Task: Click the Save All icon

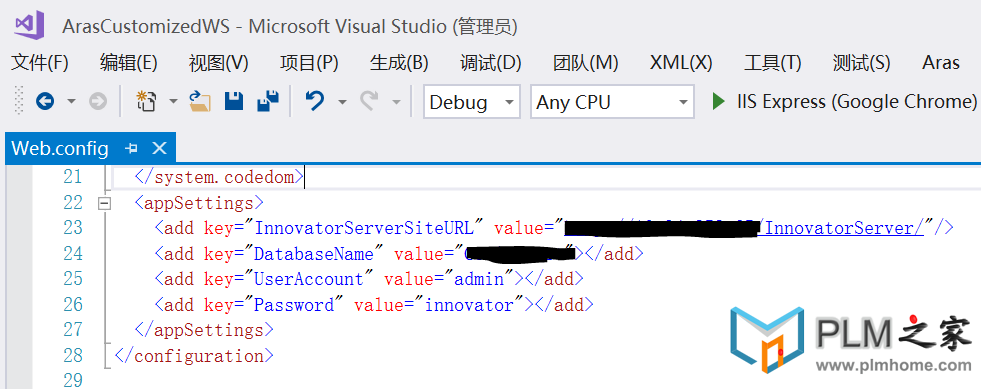Action: pos(268,101)
